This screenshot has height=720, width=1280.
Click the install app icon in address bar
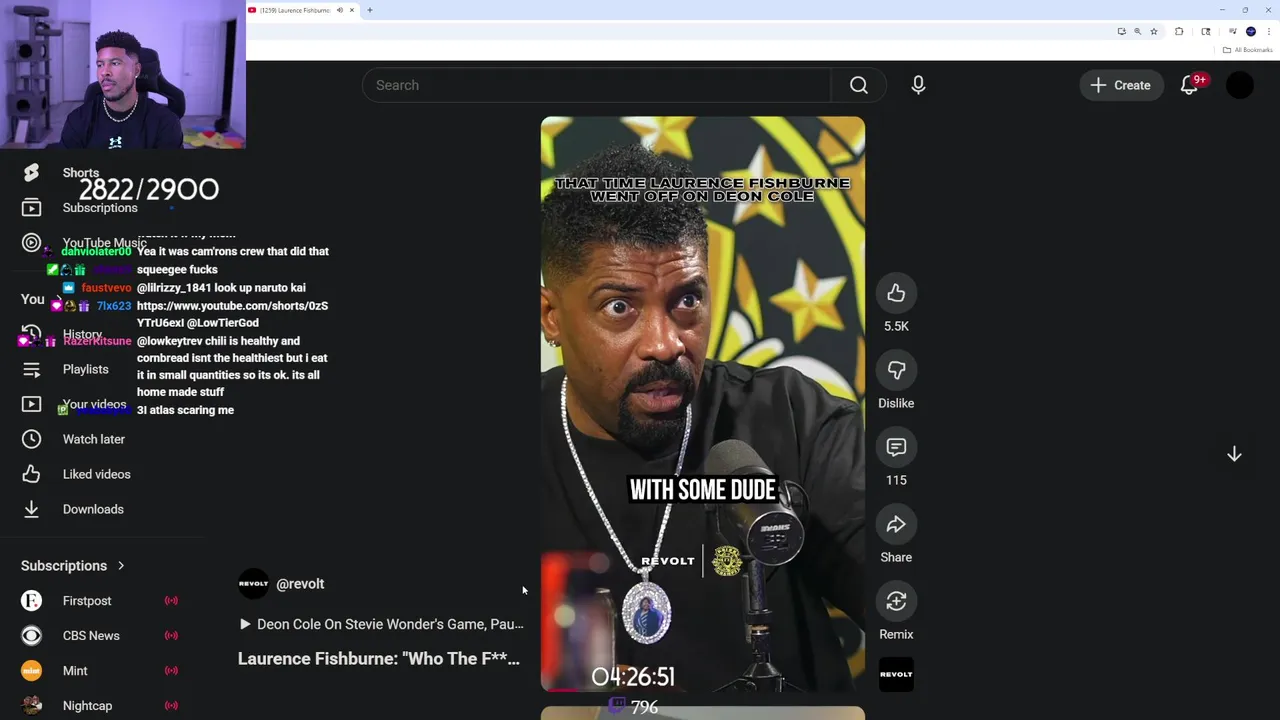[x=1121, y=31]
